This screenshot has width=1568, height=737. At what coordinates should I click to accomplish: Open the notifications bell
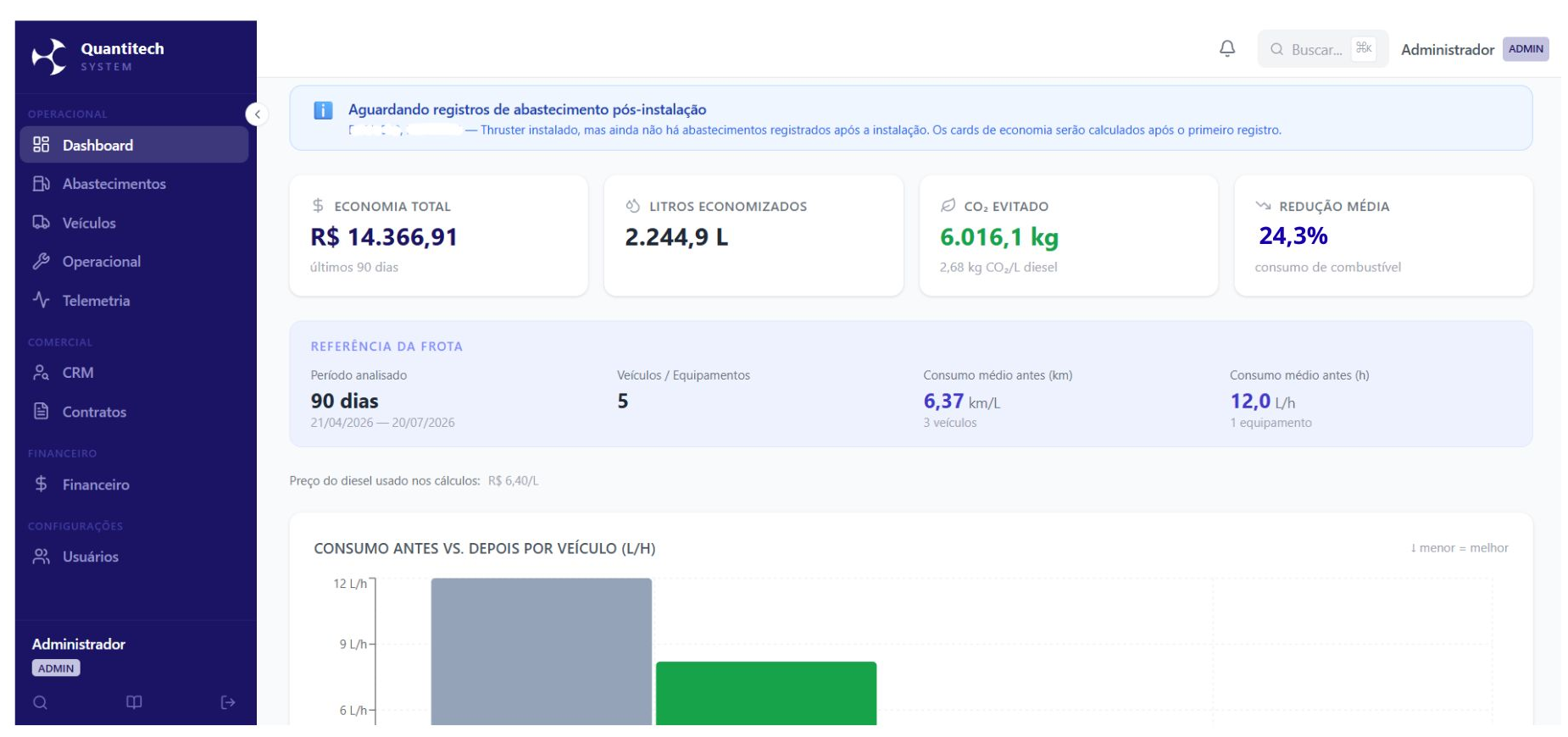click(1226, 48)
